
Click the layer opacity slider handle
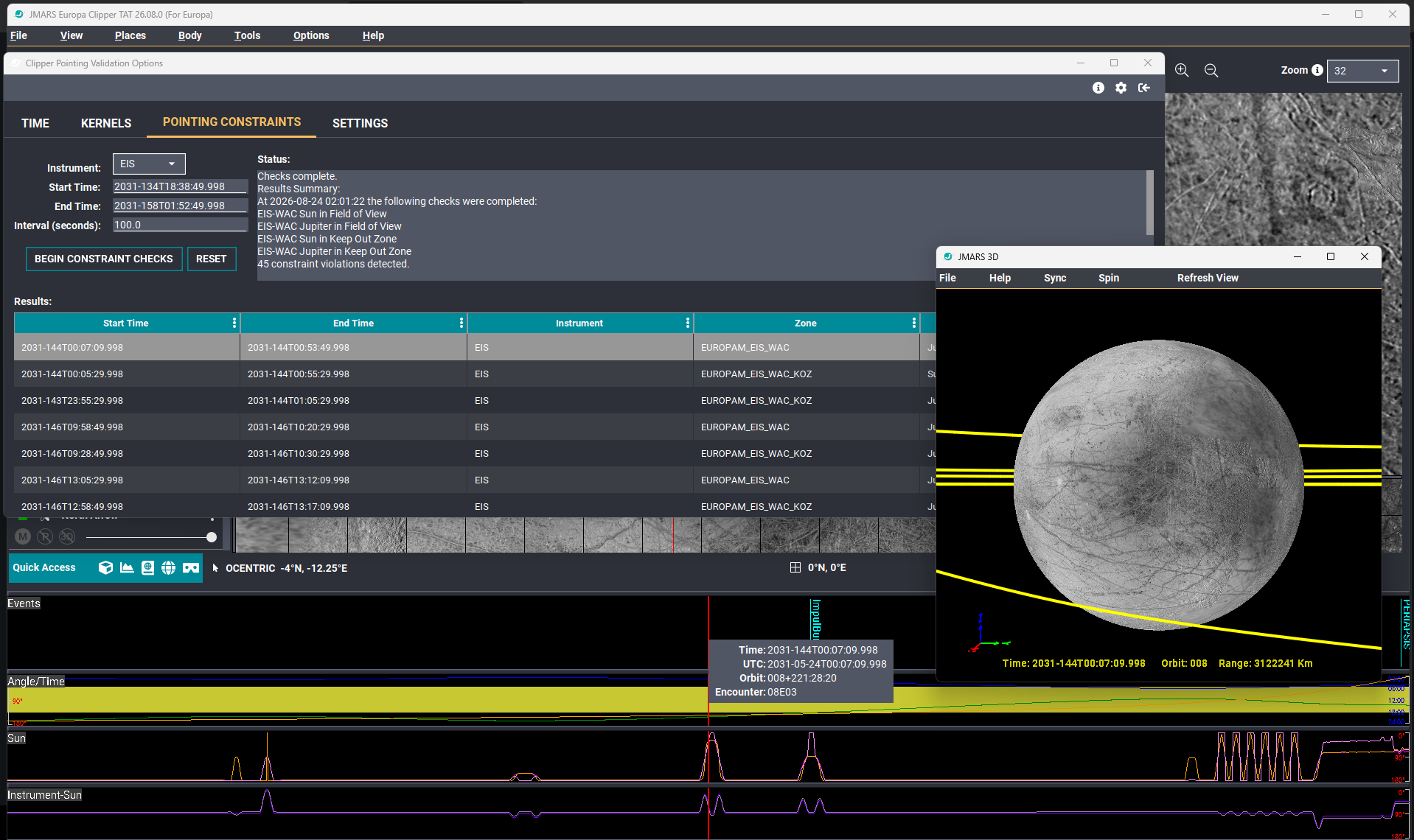click(x=212, y=537)
